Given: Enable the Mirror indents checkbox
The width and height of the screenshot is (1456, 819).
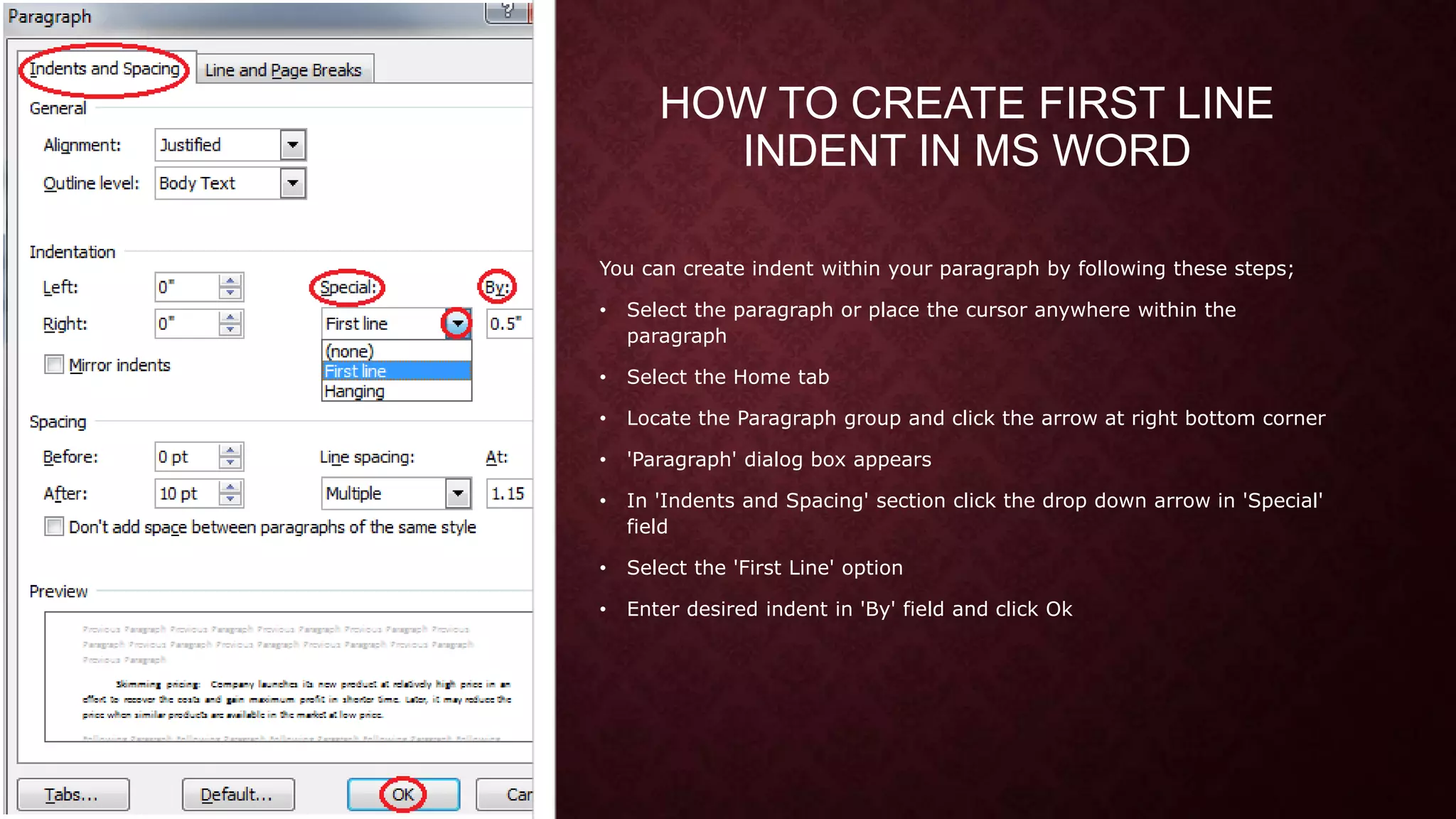Looking at the screenshot, I should [x=54, y=365].
